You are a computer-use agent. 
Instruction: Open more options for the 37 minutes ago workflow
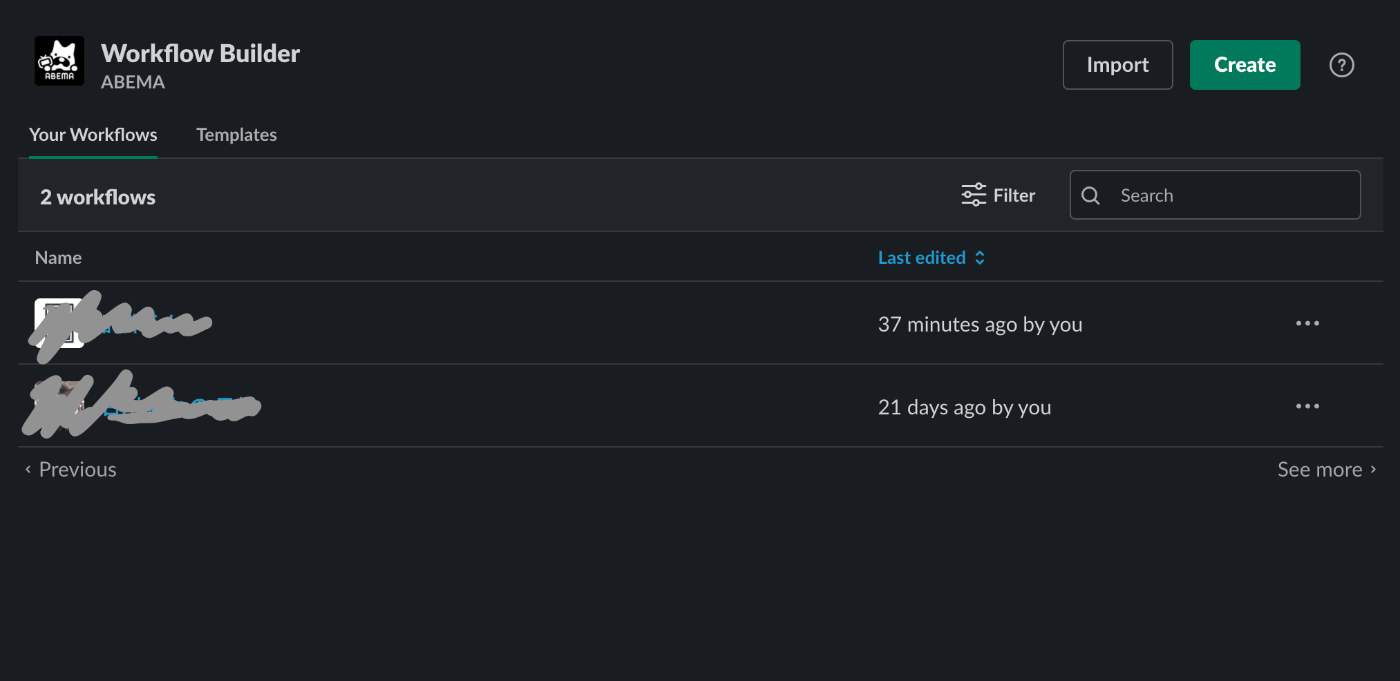[1307, 324]
